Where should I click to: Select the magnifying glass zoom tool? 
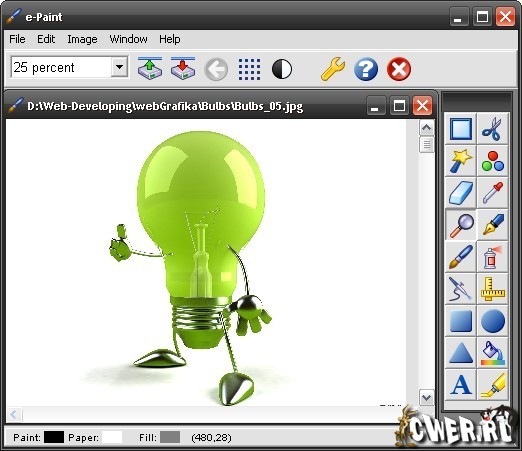(461, 225)
